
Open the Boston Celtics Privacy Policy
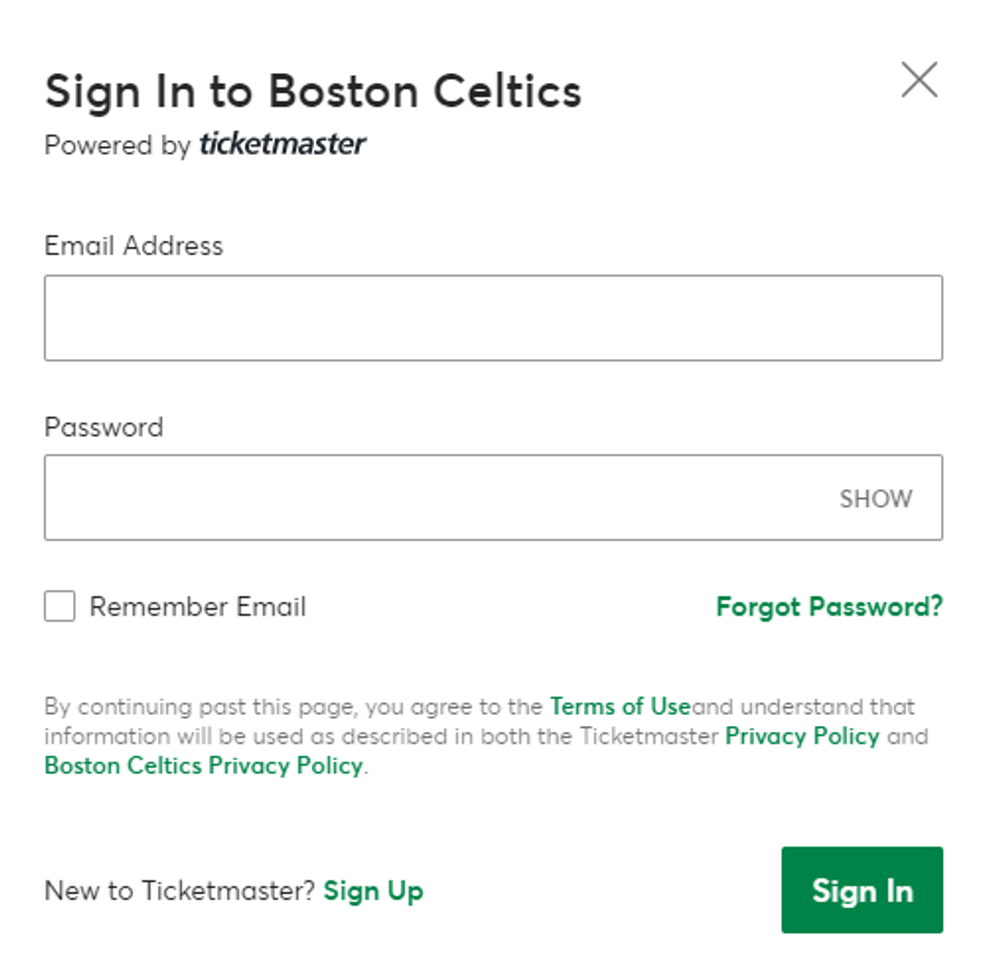point(200,767)
